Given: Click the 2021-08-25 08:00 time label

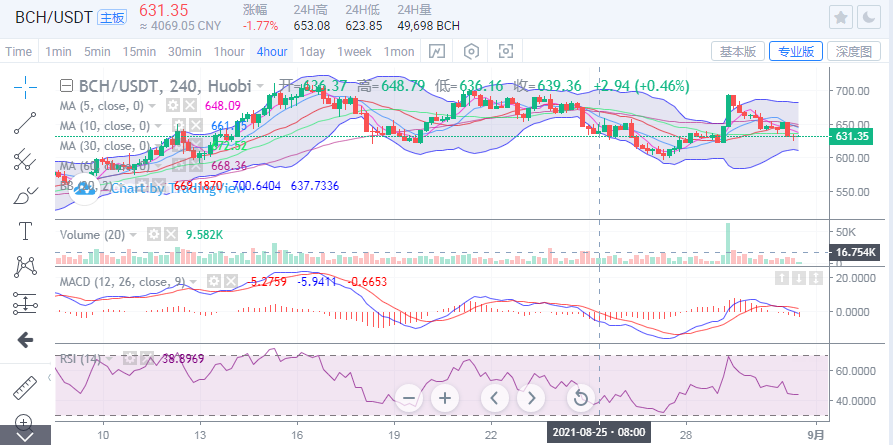Looking at the screenshot, I should click(x=599, y=432).
